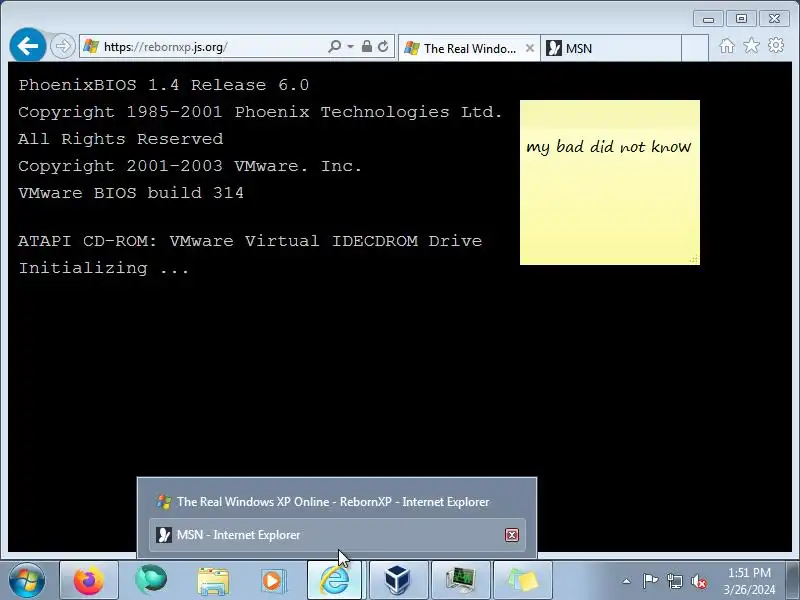The height and width of the screenshot is (600, 800).
Task: Click the security lock icon
Action: click(366, 46)
